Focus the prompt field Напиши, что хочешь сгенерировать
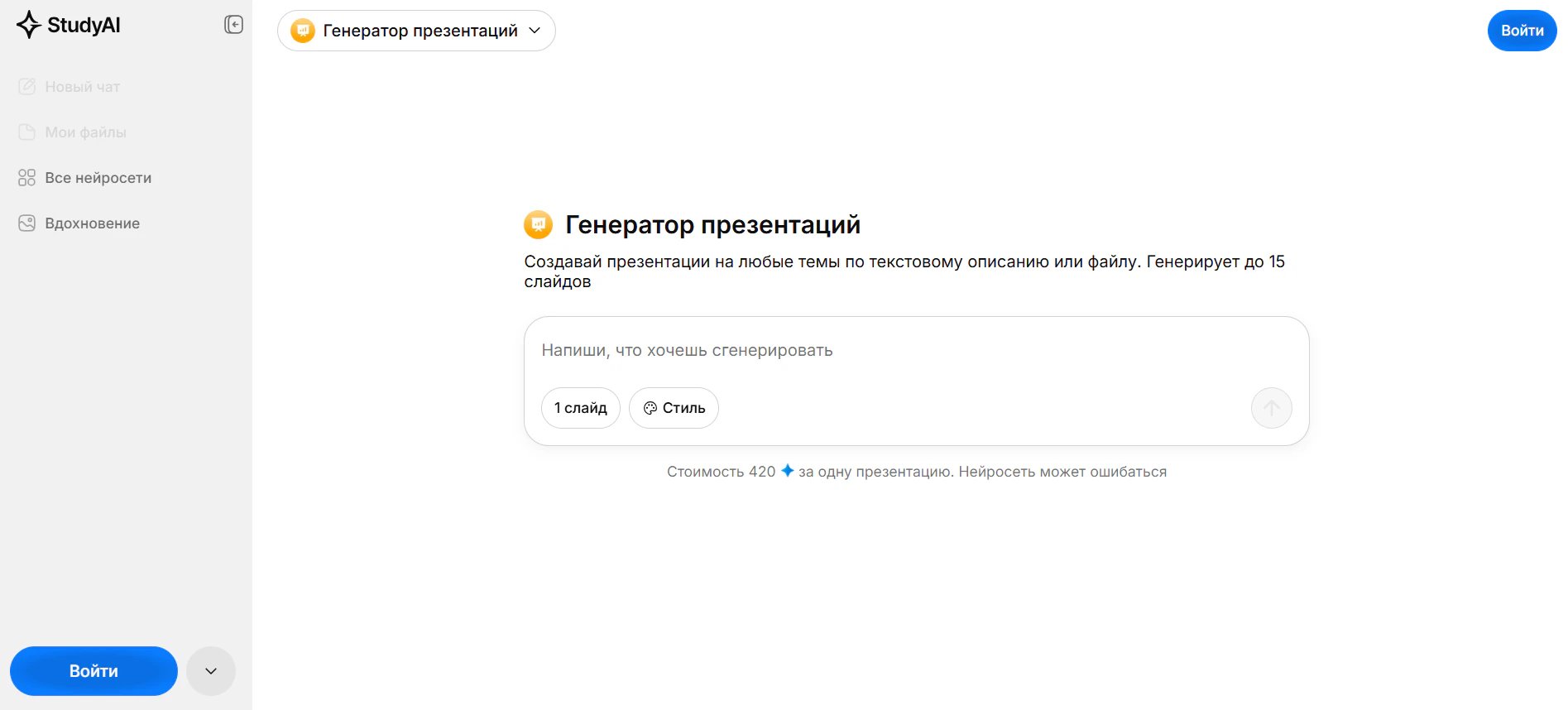 pyautogui.click(x=916, y=350)
